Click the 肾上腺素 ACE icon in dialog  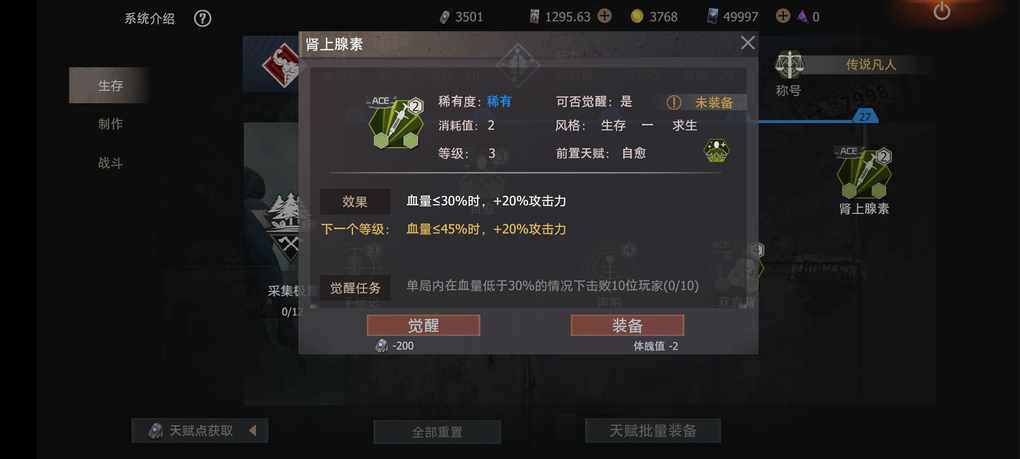(396, 123)
